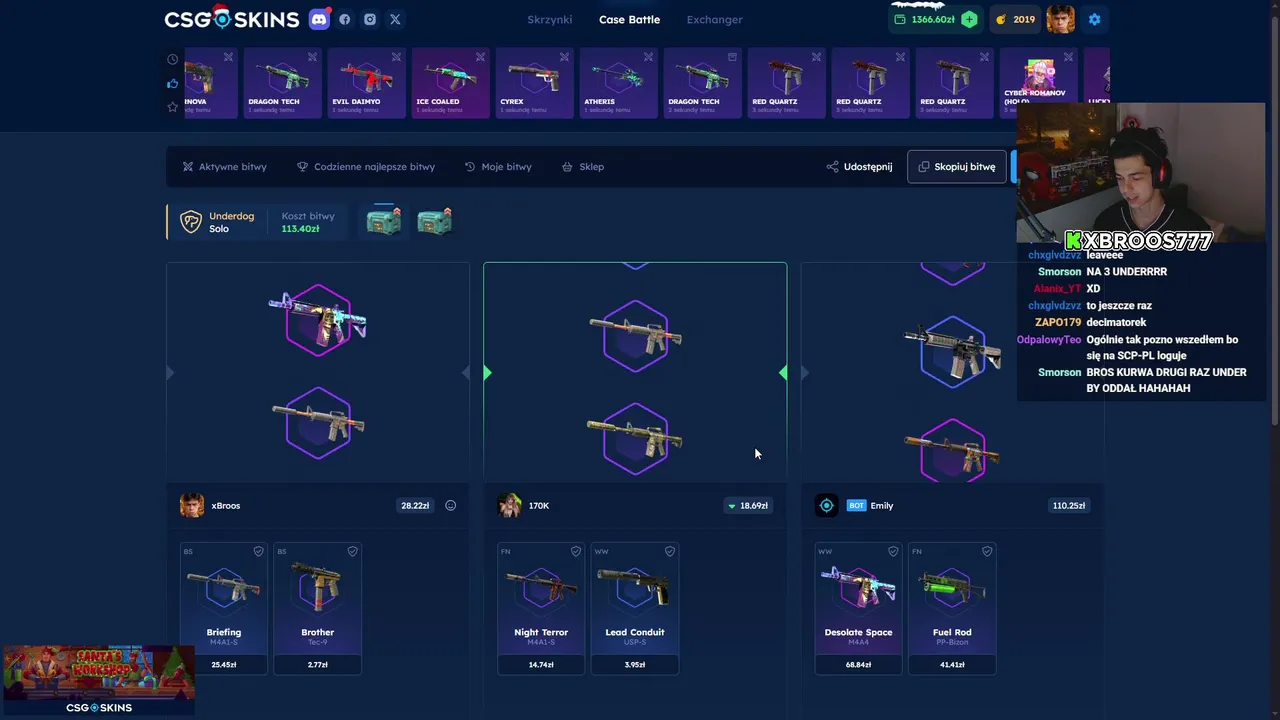Click the xBroos player avatar
Screen dimensions: 1280x720
(192, 505)
